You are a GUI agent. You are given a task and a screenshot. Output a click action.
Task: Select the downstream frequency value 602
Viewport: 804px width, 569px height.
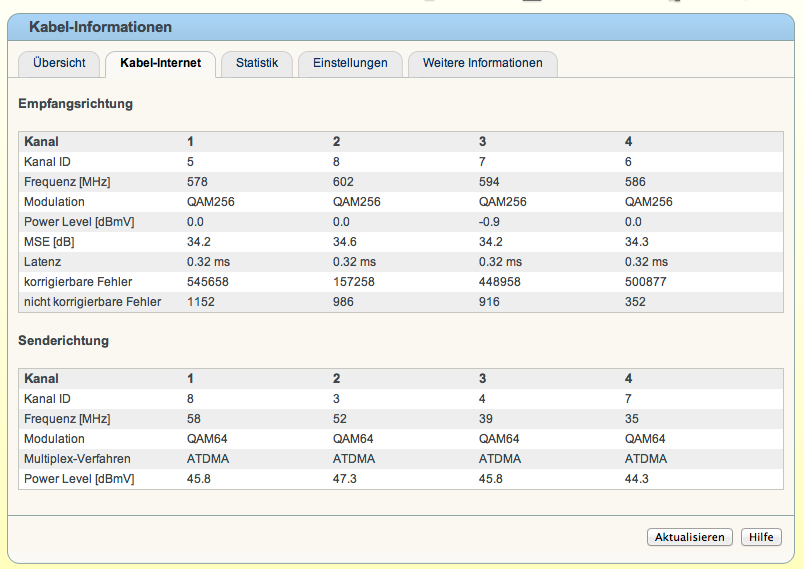343,182
